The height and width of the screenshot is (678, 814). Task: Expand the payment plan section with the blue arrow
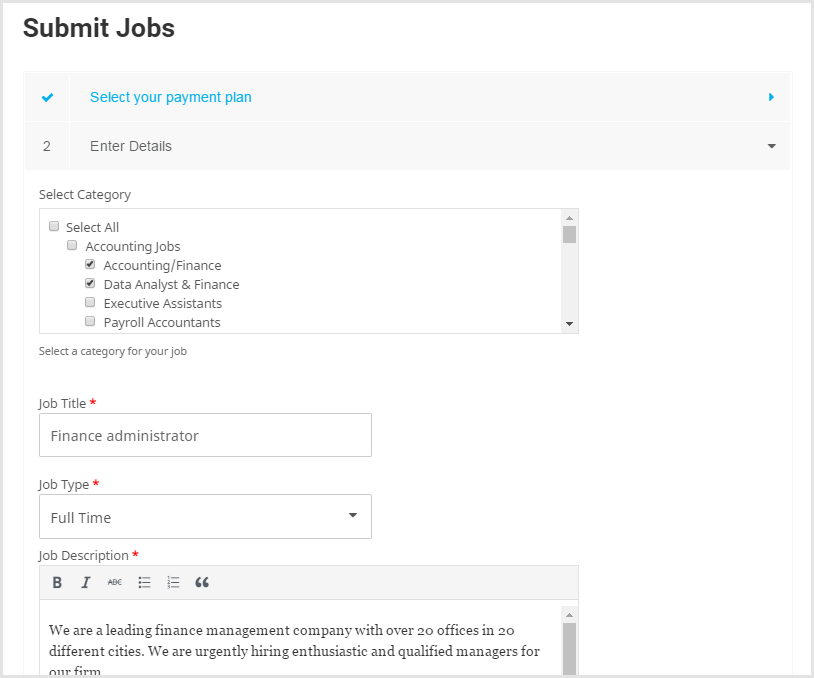[771, 97]
